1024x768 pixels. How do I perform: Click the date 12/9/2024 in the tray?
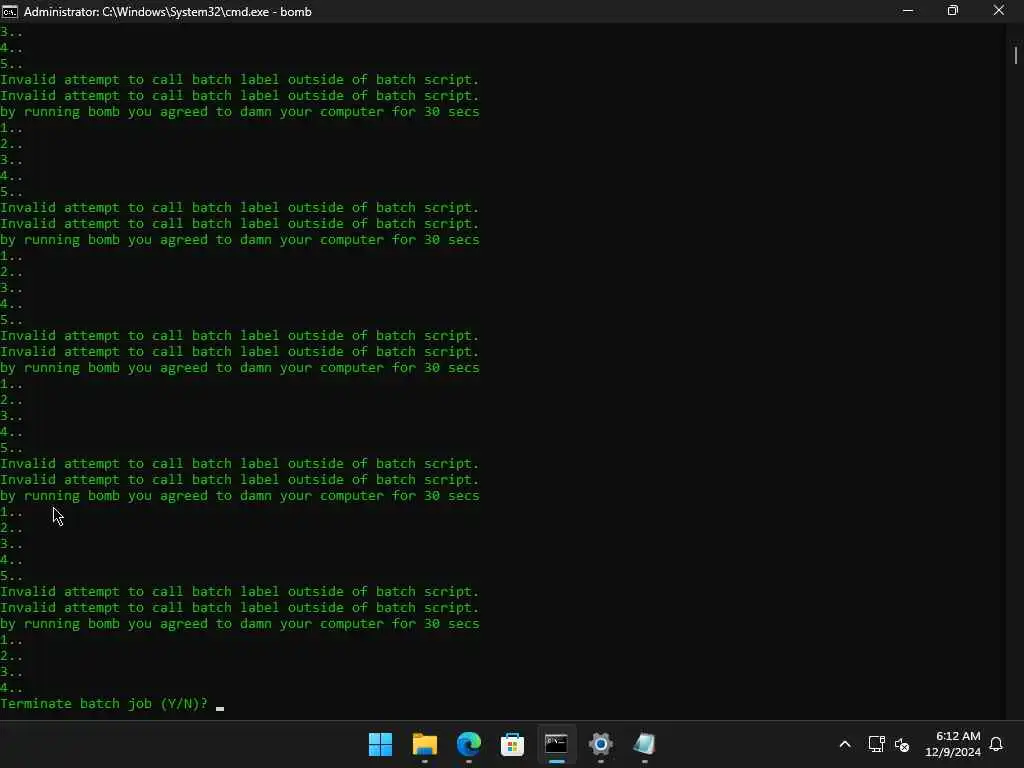[953, 752]
